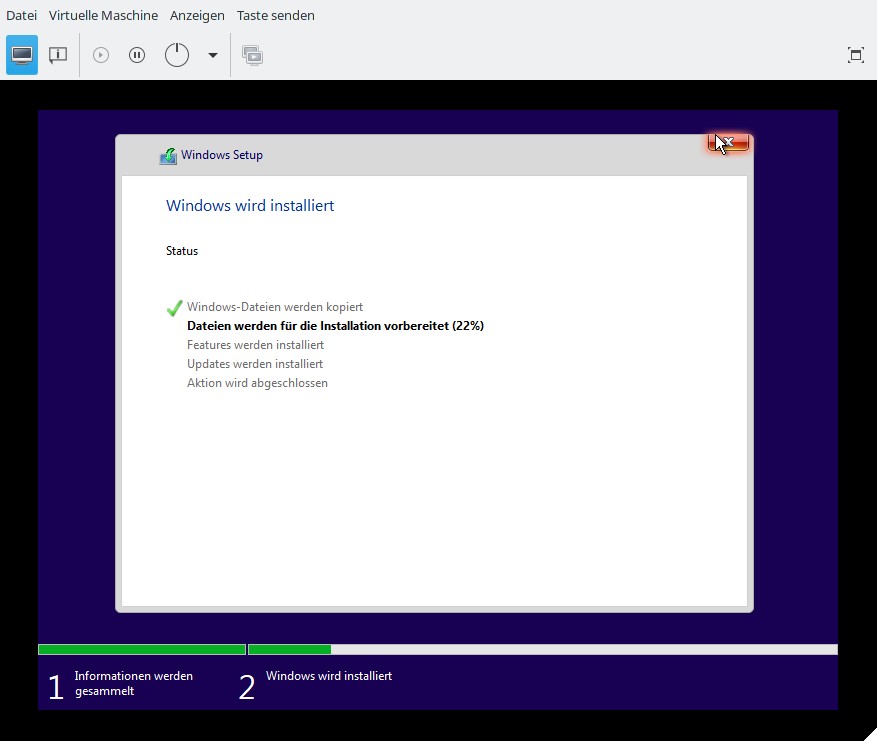Screen dimensions: 877x741
Task: Open the manage snapshots view
Action: click(253, 55)
